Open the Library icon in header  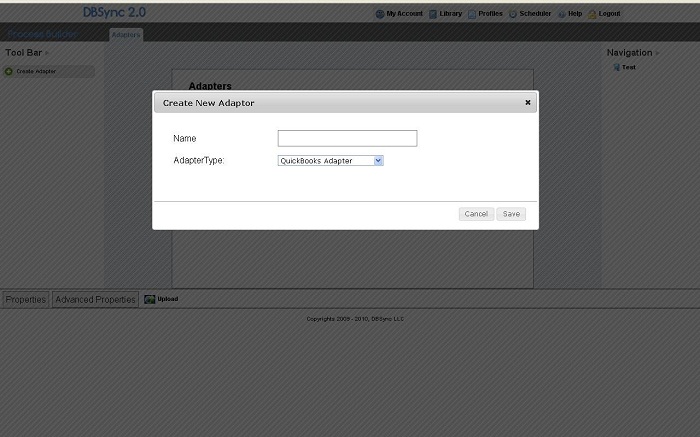point(433,14)
